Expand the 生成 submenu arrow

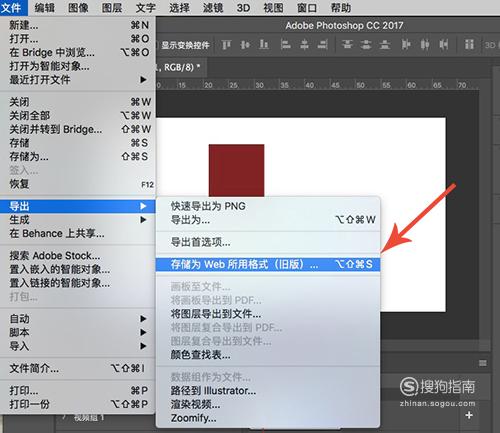pos(143,220)
